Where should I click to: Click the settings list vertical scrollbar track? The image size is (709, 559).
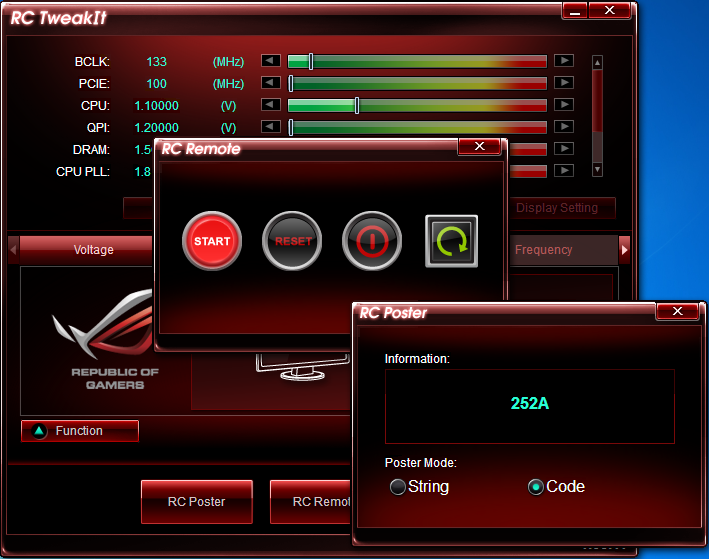597,116
